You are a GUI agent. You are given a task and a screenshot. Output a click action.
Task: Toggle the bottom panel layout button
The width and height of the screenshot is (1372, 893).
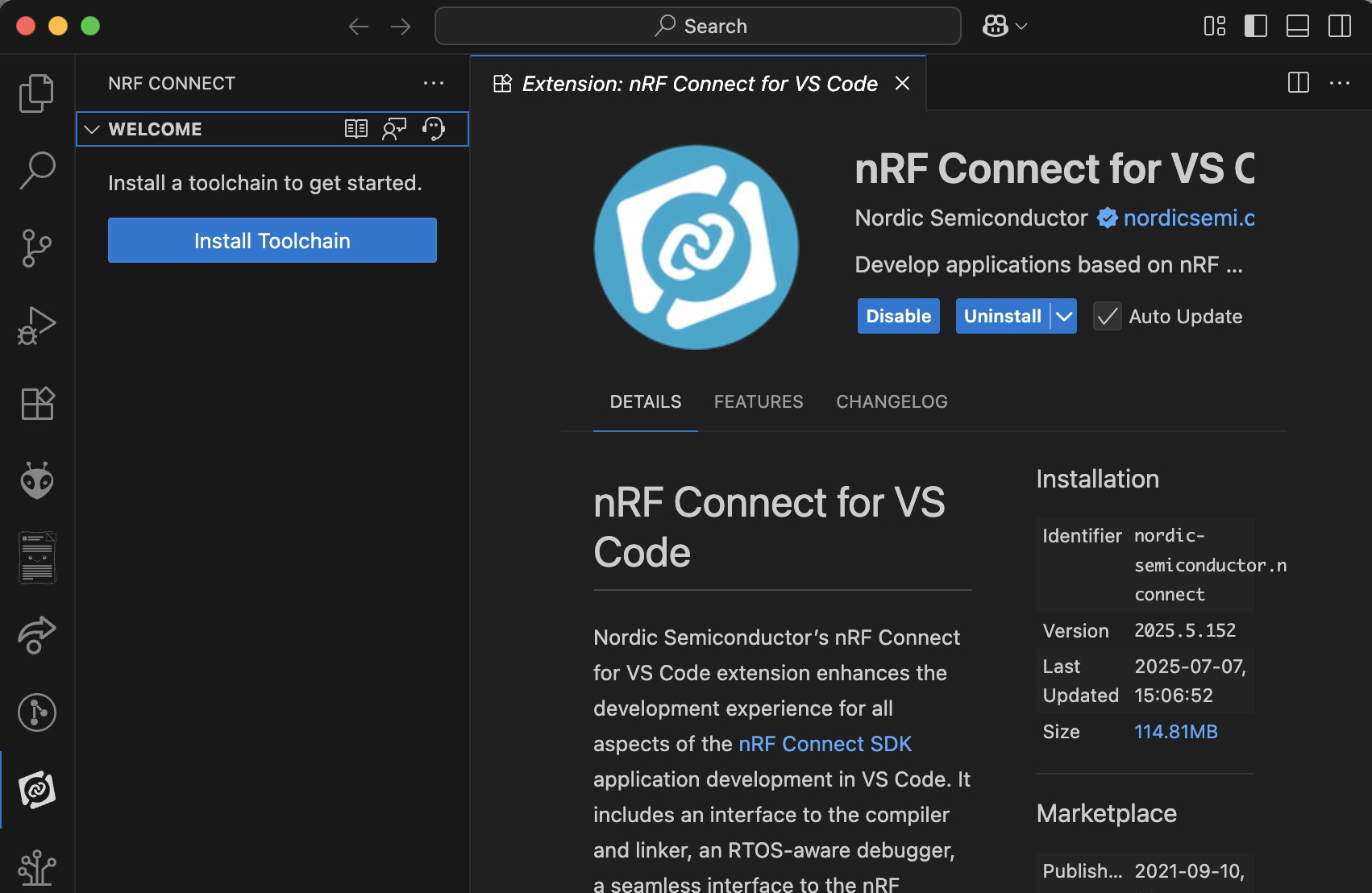1297,26
